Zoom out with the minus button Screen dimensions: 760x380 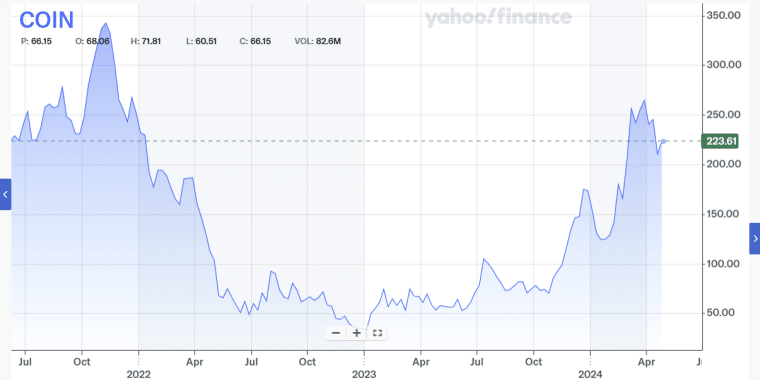(x=336, y=333)
